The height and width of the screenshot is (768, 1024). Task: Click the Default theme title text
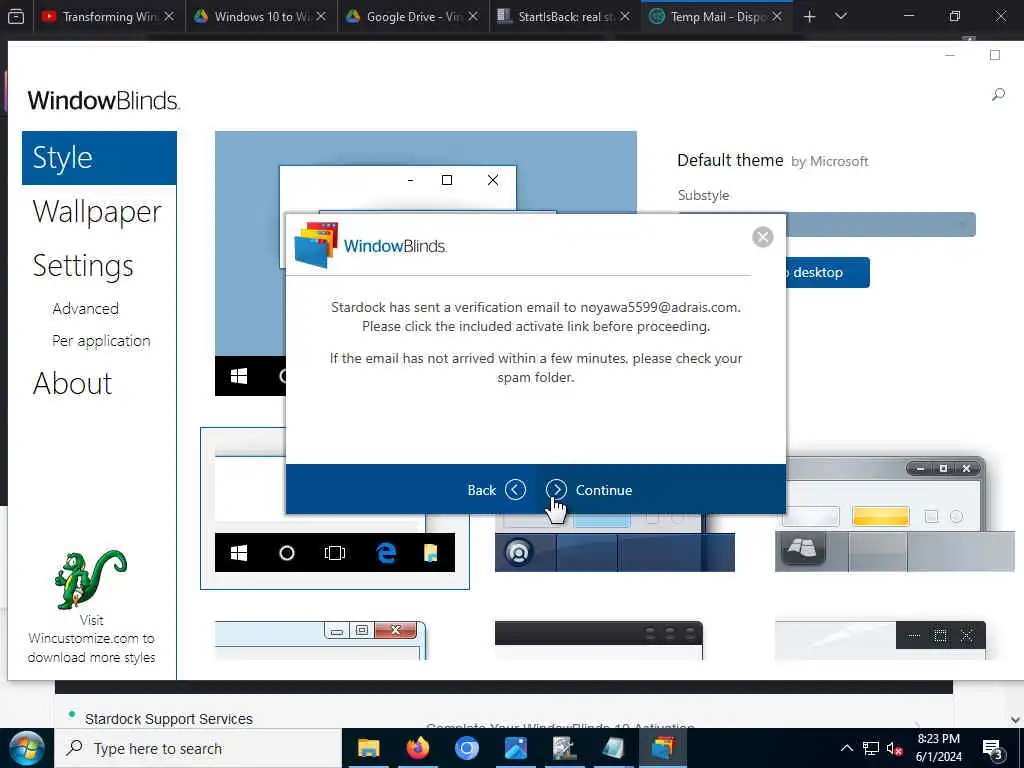tap(730, 161)
